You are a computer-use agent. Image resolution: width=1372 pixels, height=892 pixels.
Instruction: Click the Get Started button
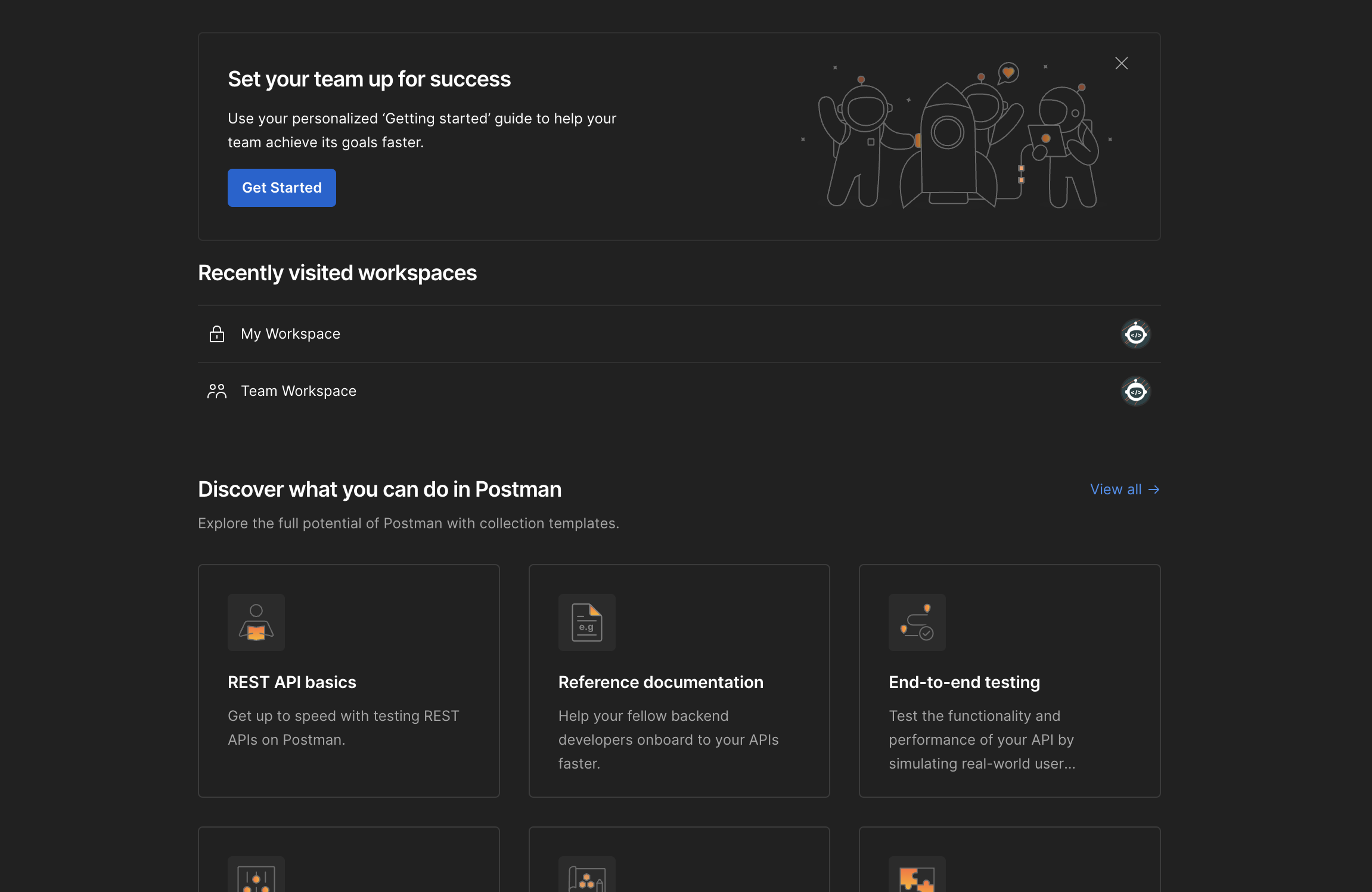(x=281, y=188)
